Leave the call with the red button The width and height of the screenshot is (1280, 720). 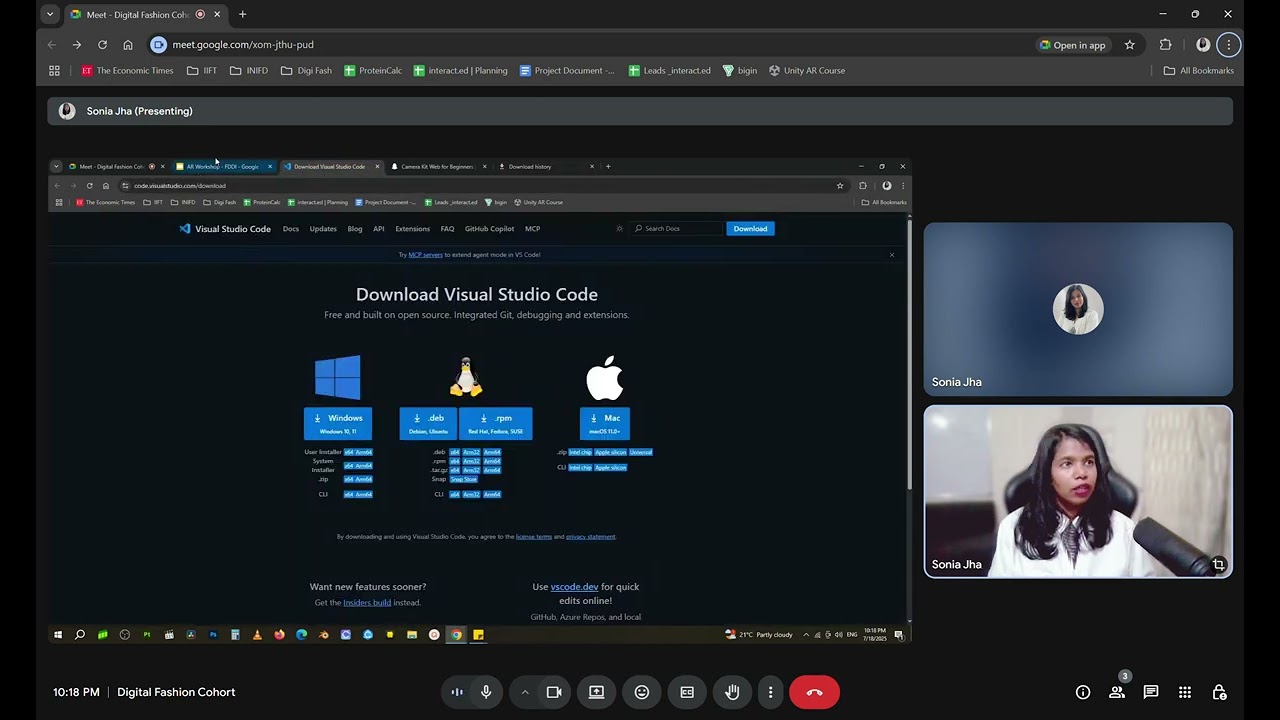pos(814,692)
